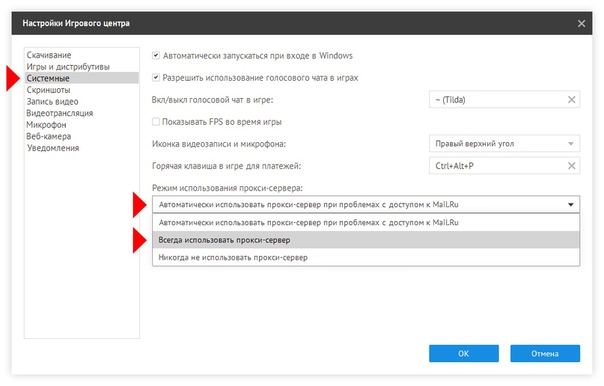Click the OK button
The height and width of the screenshot is (386, 604).
click(464, 353)
